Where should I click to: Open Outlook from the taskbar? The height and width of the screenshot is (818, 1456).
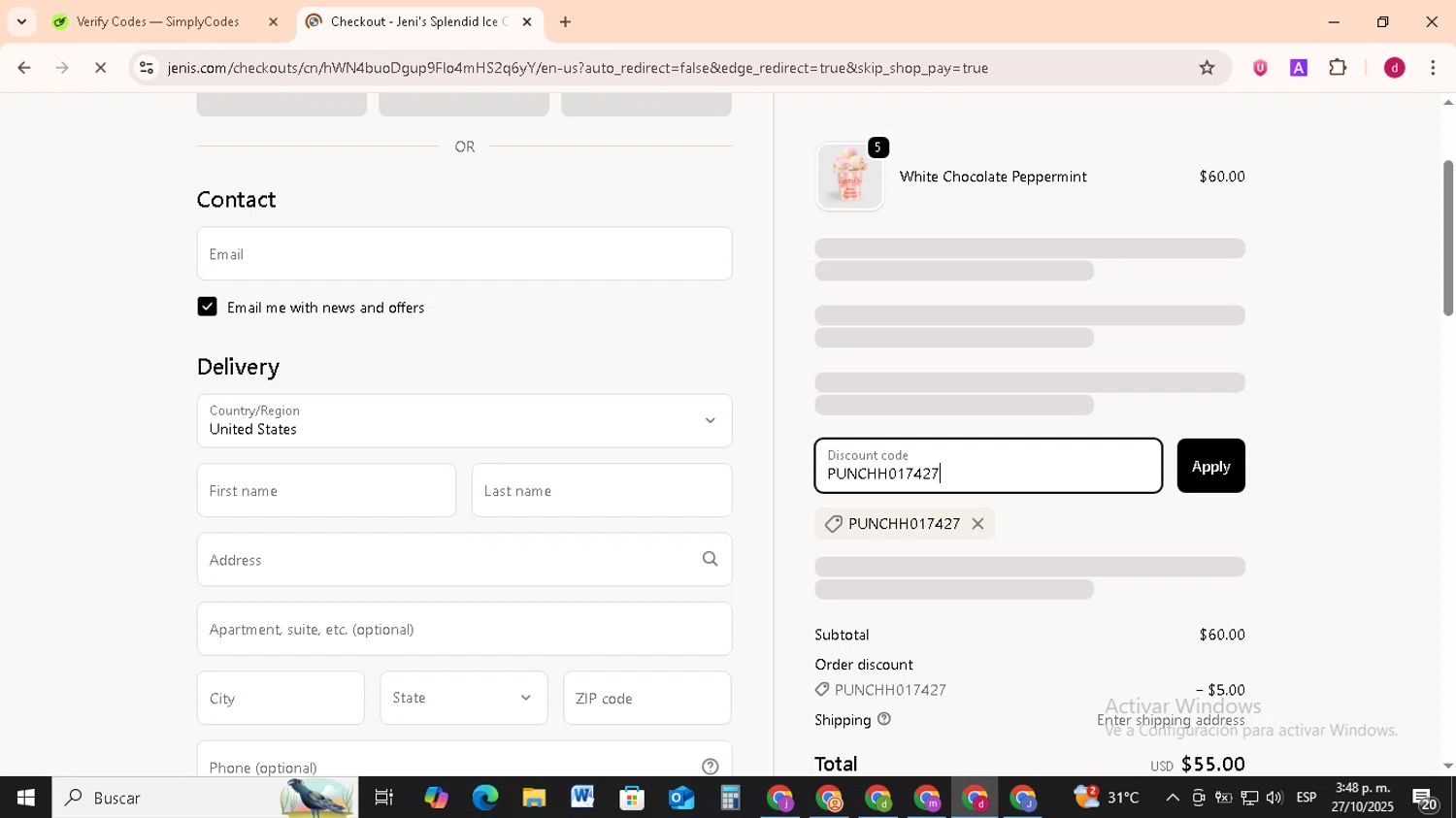pyautogui.click(x=681, y=798)
